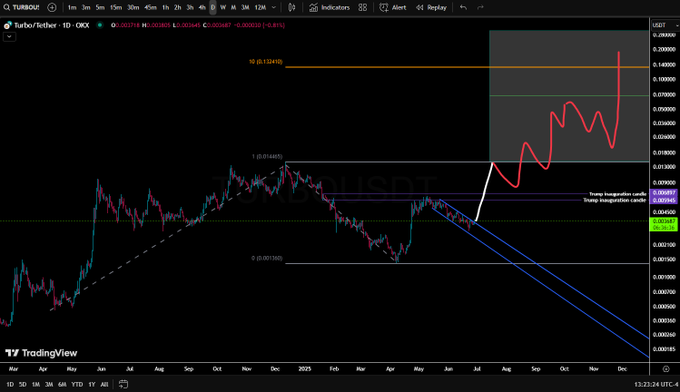
Task: Click the TradingView logo
Action: pos(41,353)
